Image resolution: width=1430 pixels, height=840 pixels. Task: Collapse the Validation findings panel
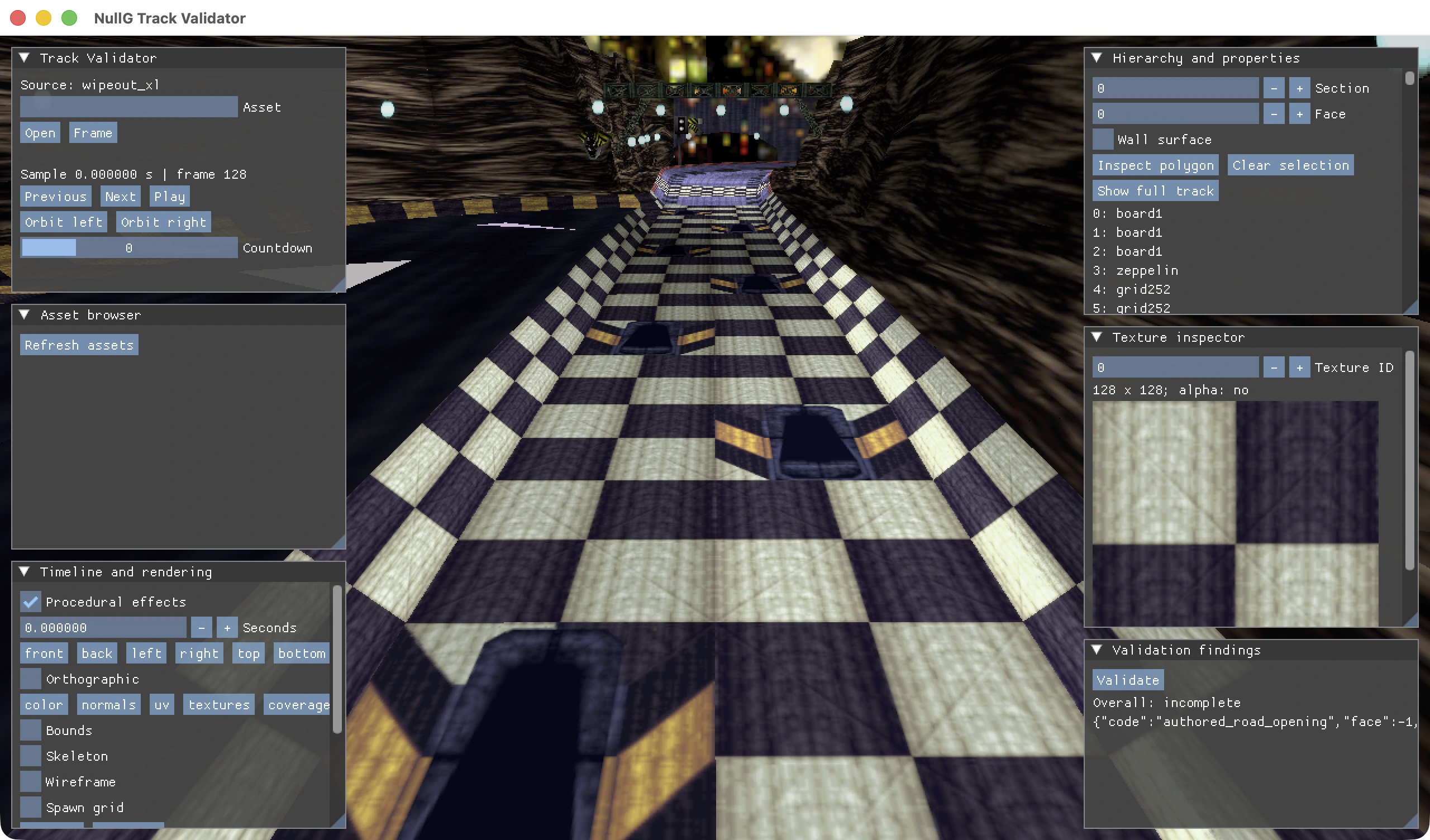point(1097,650)
